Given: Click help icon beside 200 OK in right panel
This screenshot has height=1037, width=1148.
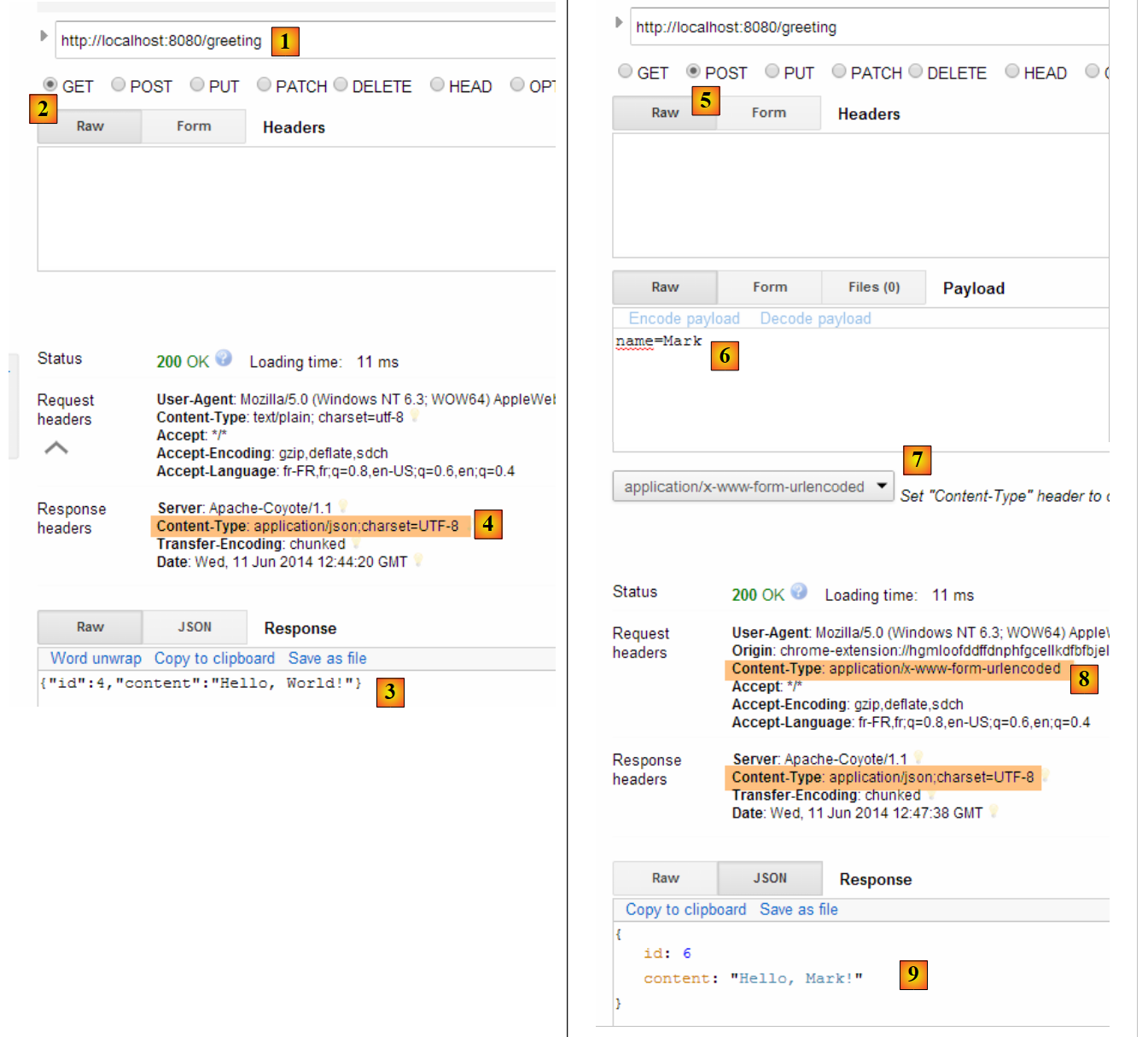Looking at the screenshot, I should point(799,591).
